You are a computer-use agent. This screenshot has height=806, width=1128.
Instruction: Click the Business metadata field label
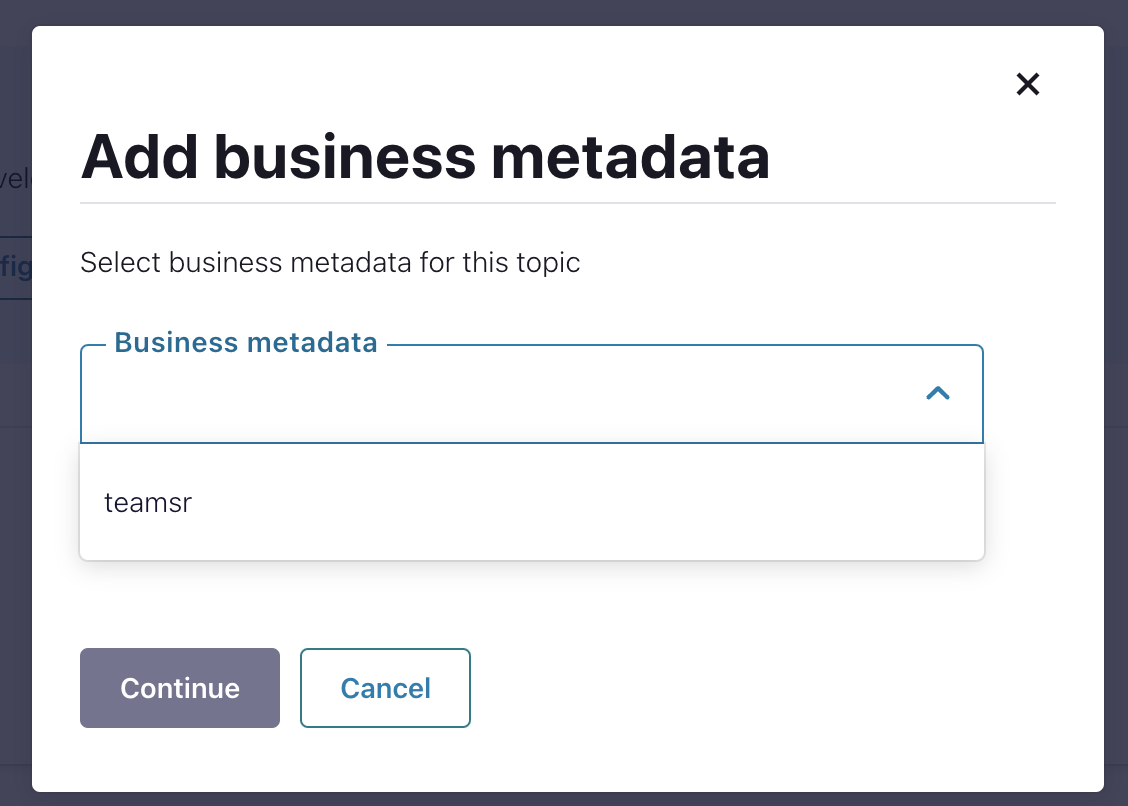246,343
